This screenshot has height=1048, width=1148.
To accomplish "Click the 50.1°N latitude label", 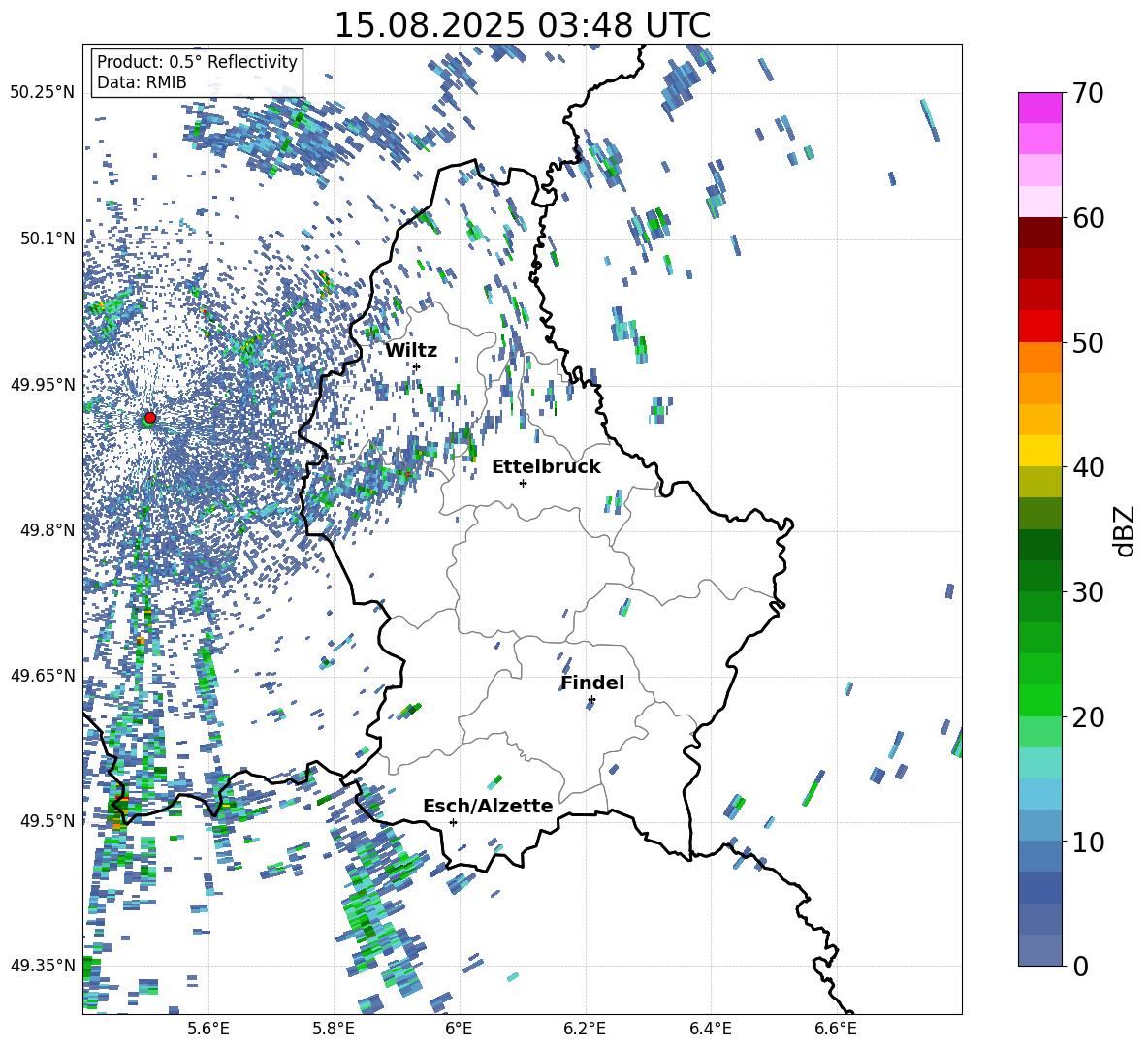I will point(48,238).
